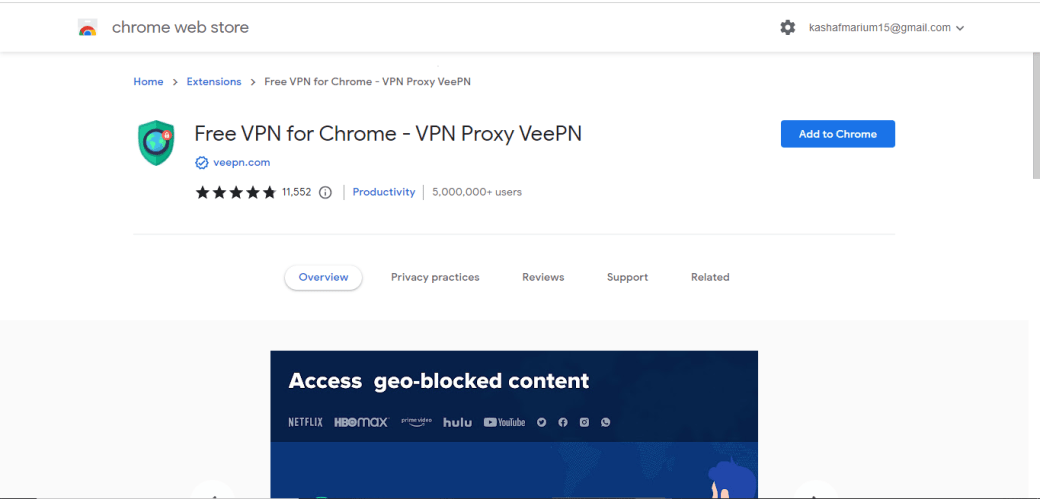Click the five-star rating display
The height and width of the screenshot is (499, 1040).
(235, 192)
